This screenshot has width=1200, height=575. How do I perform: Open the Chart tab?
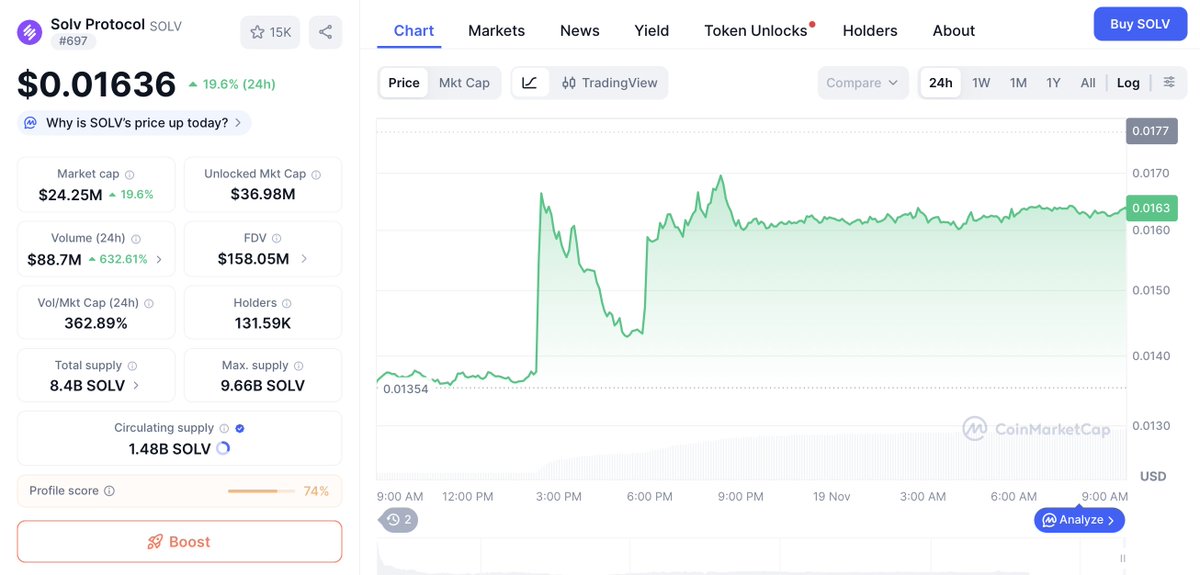click(414, 31)
